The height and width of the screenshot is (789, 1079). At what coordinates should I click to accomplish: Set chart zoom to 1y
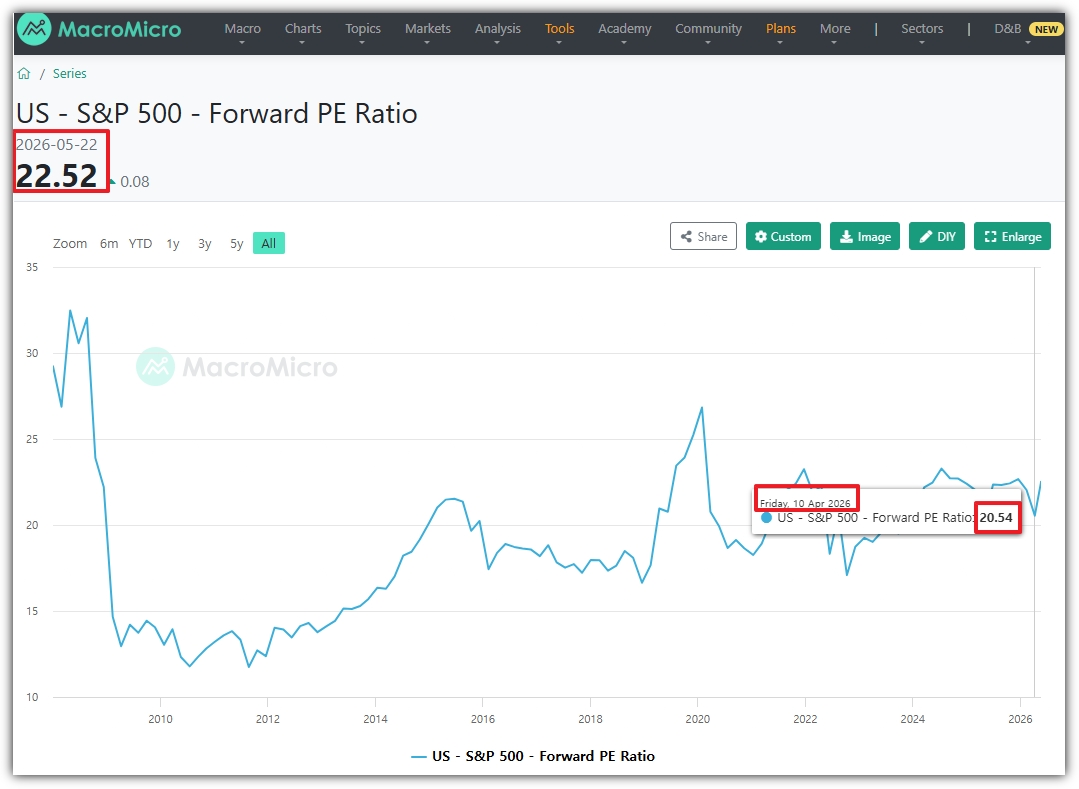tap(173, 244)
